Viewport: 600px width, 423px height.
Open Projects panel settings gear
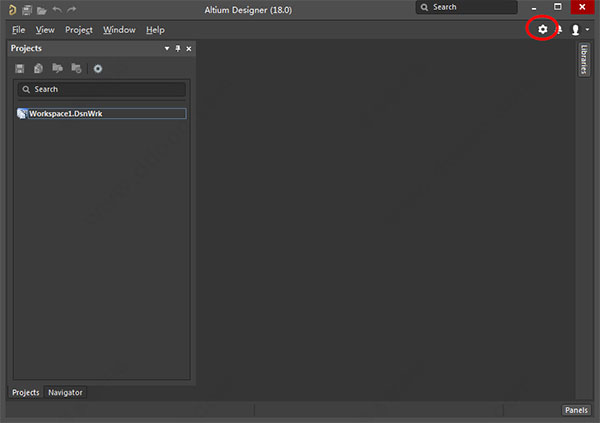click(x=98, y=69)
